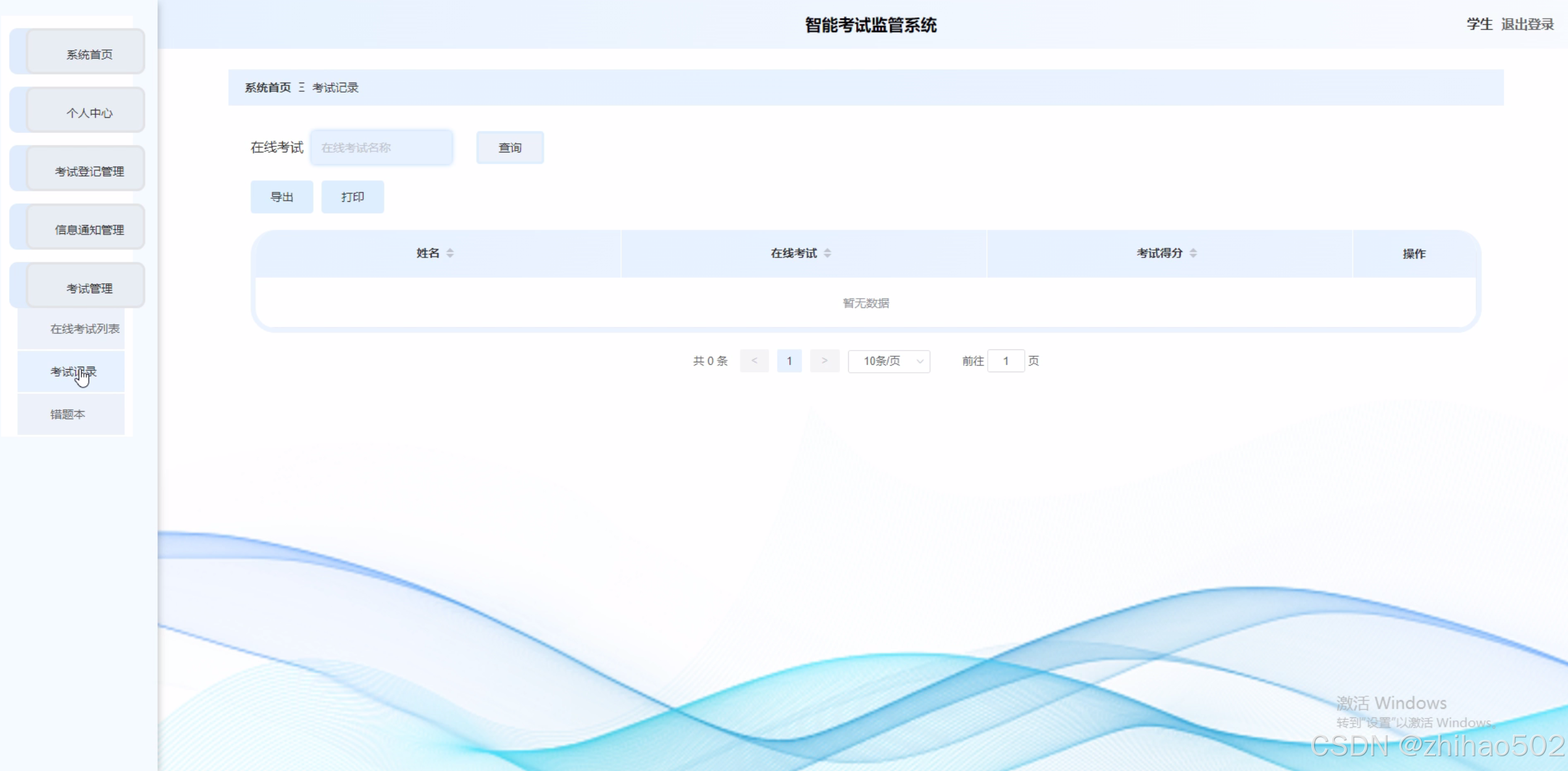Click the 查询 search button

[510, 148]
